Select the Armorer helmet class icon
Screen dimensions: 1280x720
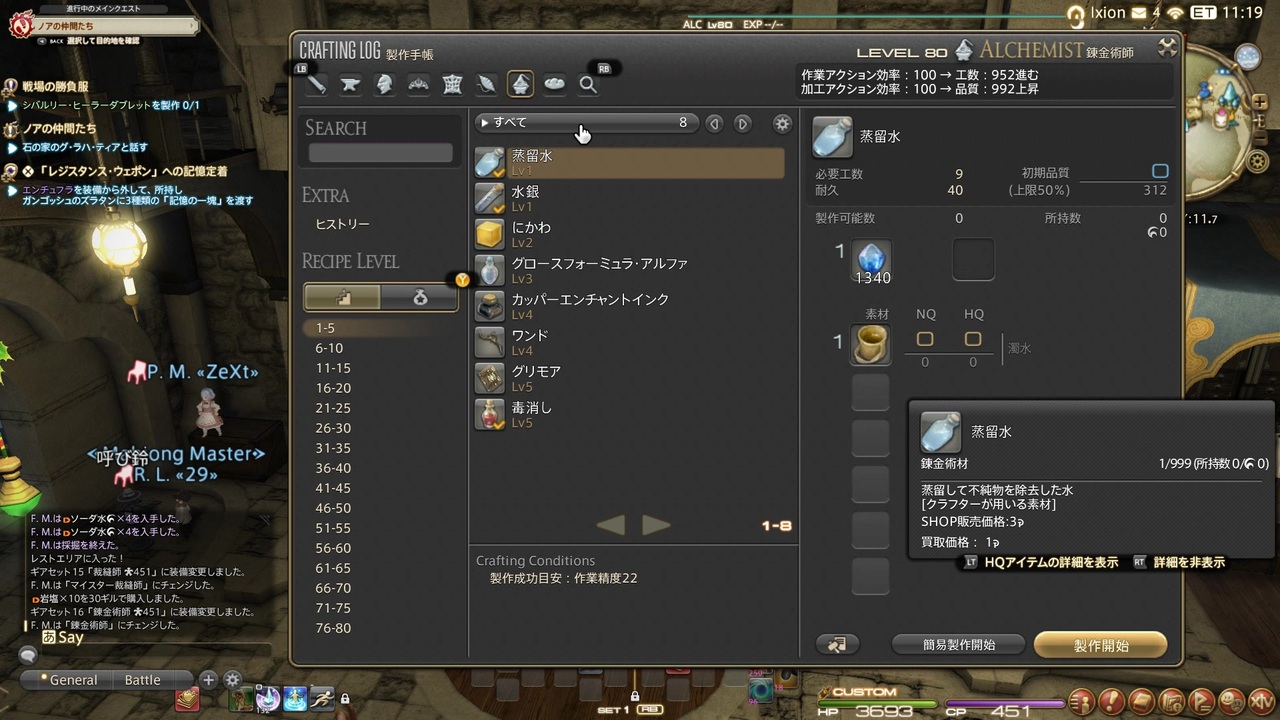tap(385, 85)
